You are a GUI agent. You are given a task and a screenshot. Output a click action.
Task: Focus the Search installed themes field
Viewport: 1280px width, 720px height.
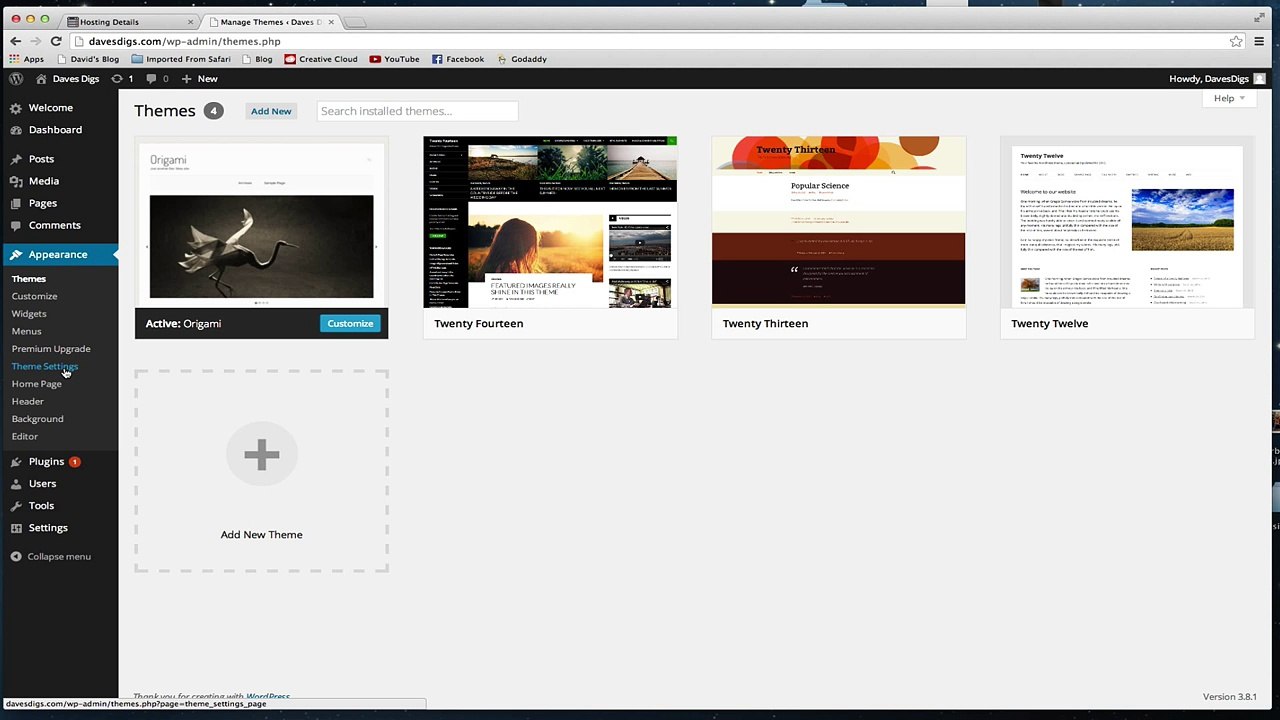click(417, 111)
